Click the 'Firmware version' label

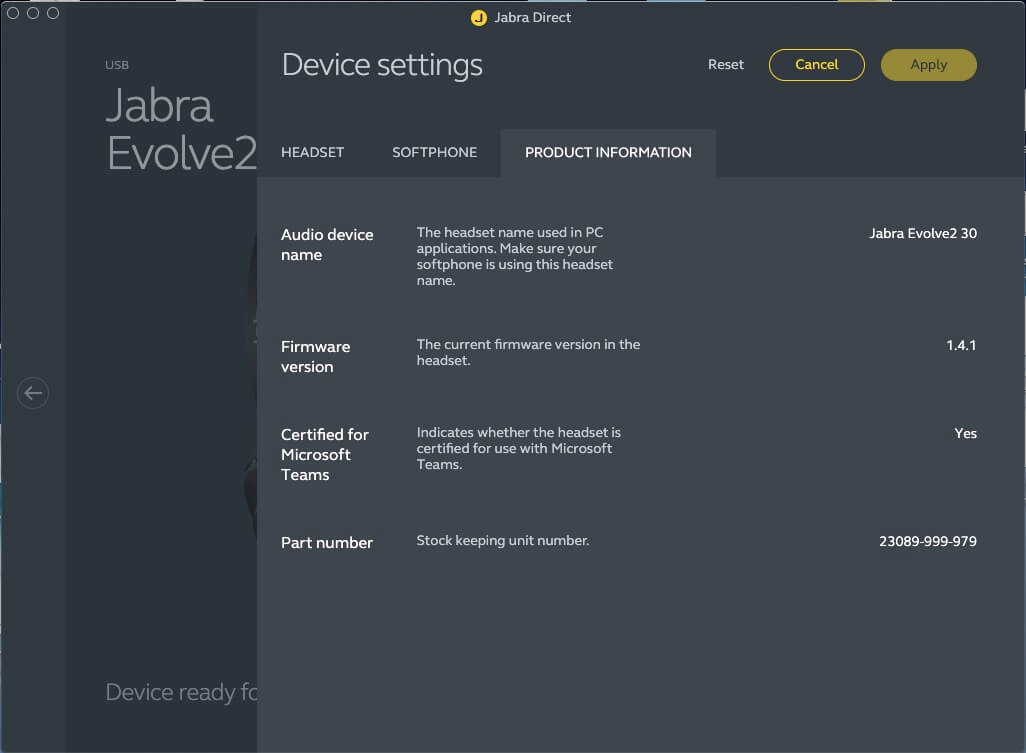pos(315,357)
